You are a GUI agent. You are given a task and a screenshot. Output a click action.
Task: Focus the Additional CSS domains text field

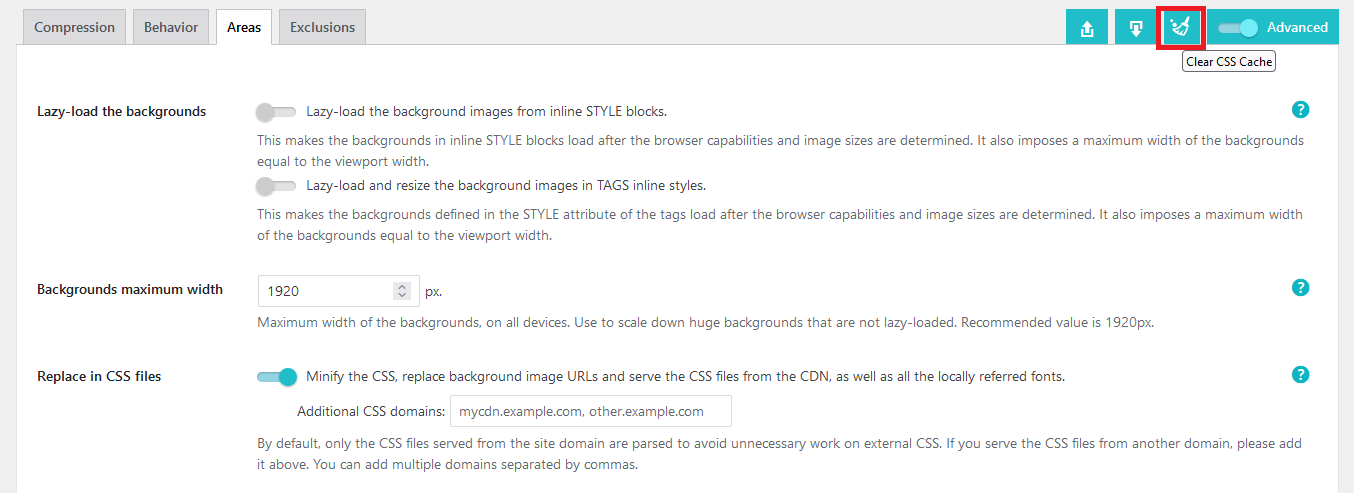pos(590,411)
